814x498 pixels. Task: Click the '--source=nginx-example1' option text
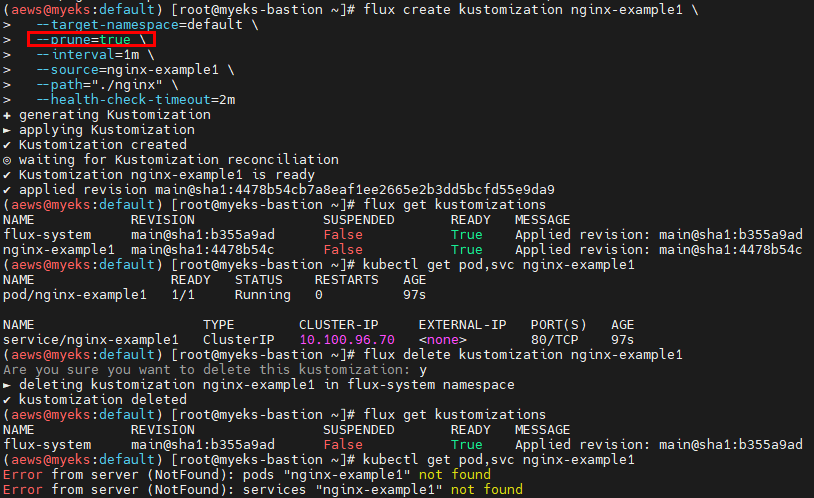[127, 70]
